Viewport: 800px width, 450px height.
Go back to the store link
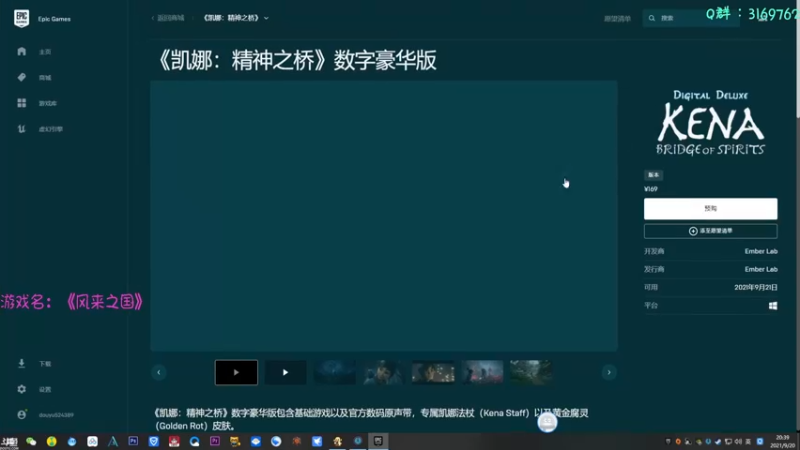pyautogui.click(x=168, y=18)
